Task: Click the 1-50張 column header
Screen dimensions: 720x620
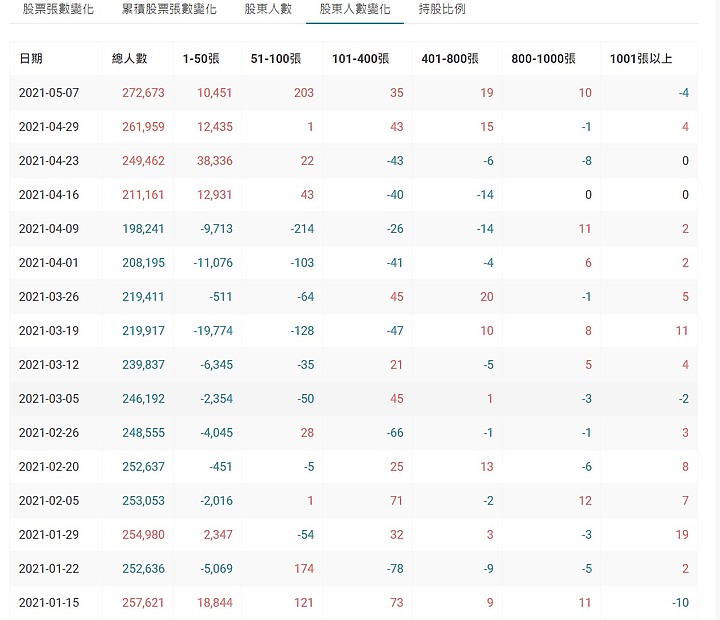Action: click(x=201, y=58)
